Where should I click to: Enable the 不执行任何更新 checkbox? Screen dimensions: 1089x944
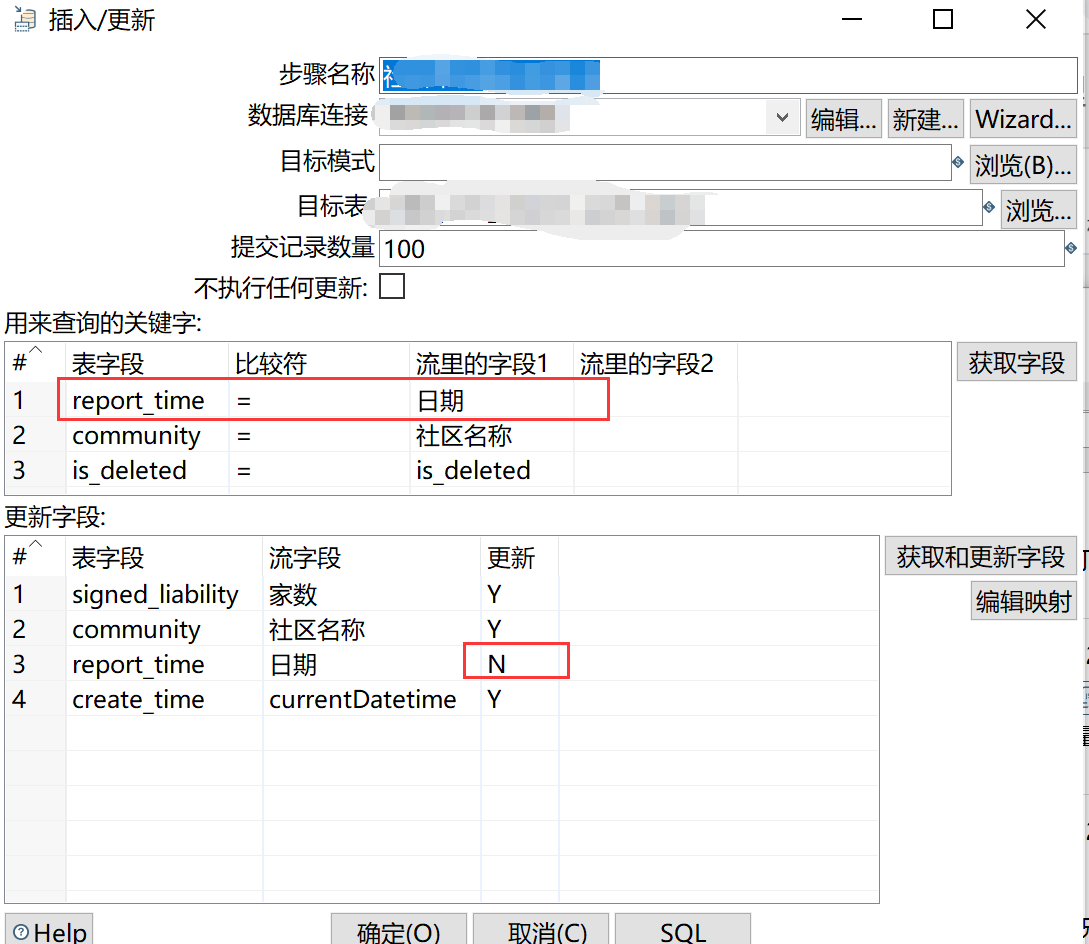pyautogui.click(x=392, y=286)
